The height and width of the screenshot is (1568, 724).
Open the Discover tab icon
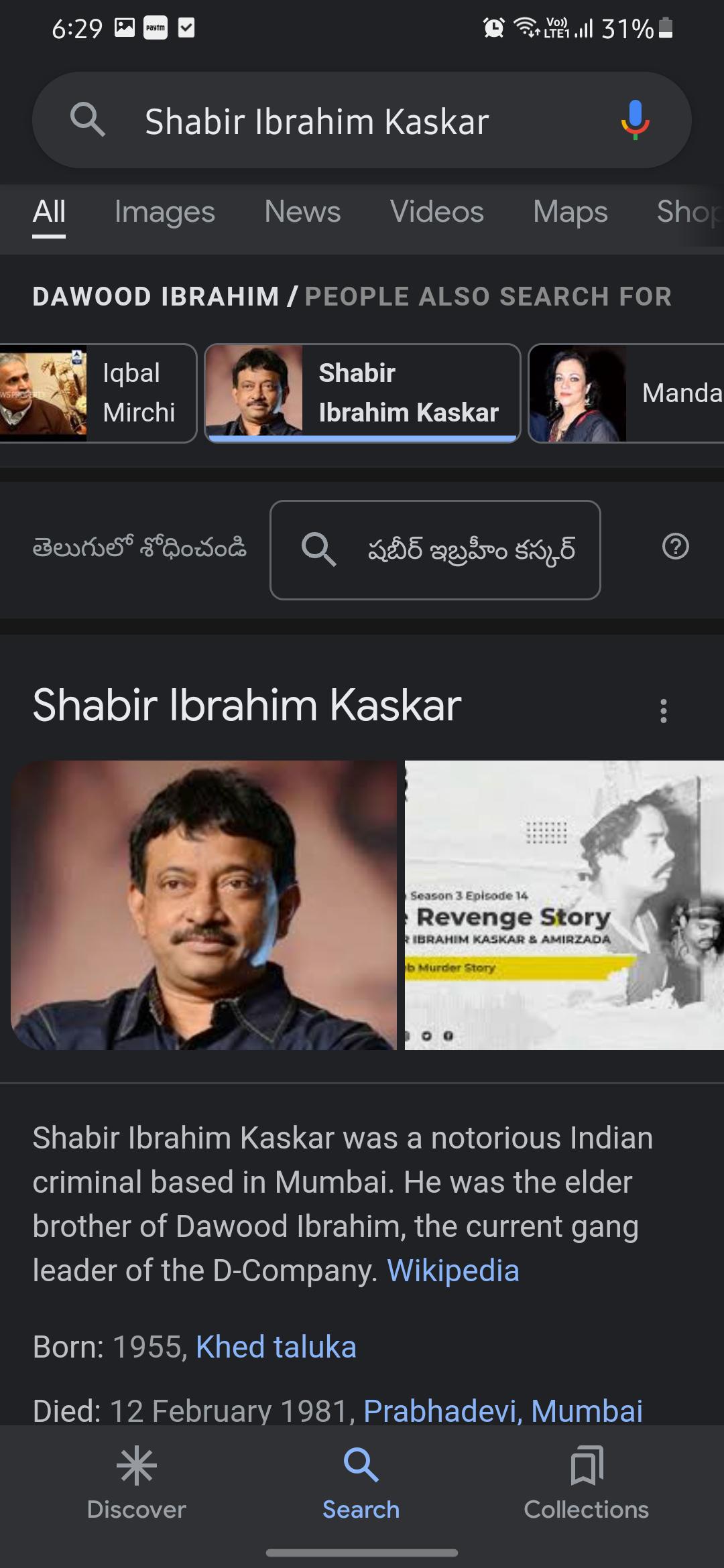[x=137, y=1466]
